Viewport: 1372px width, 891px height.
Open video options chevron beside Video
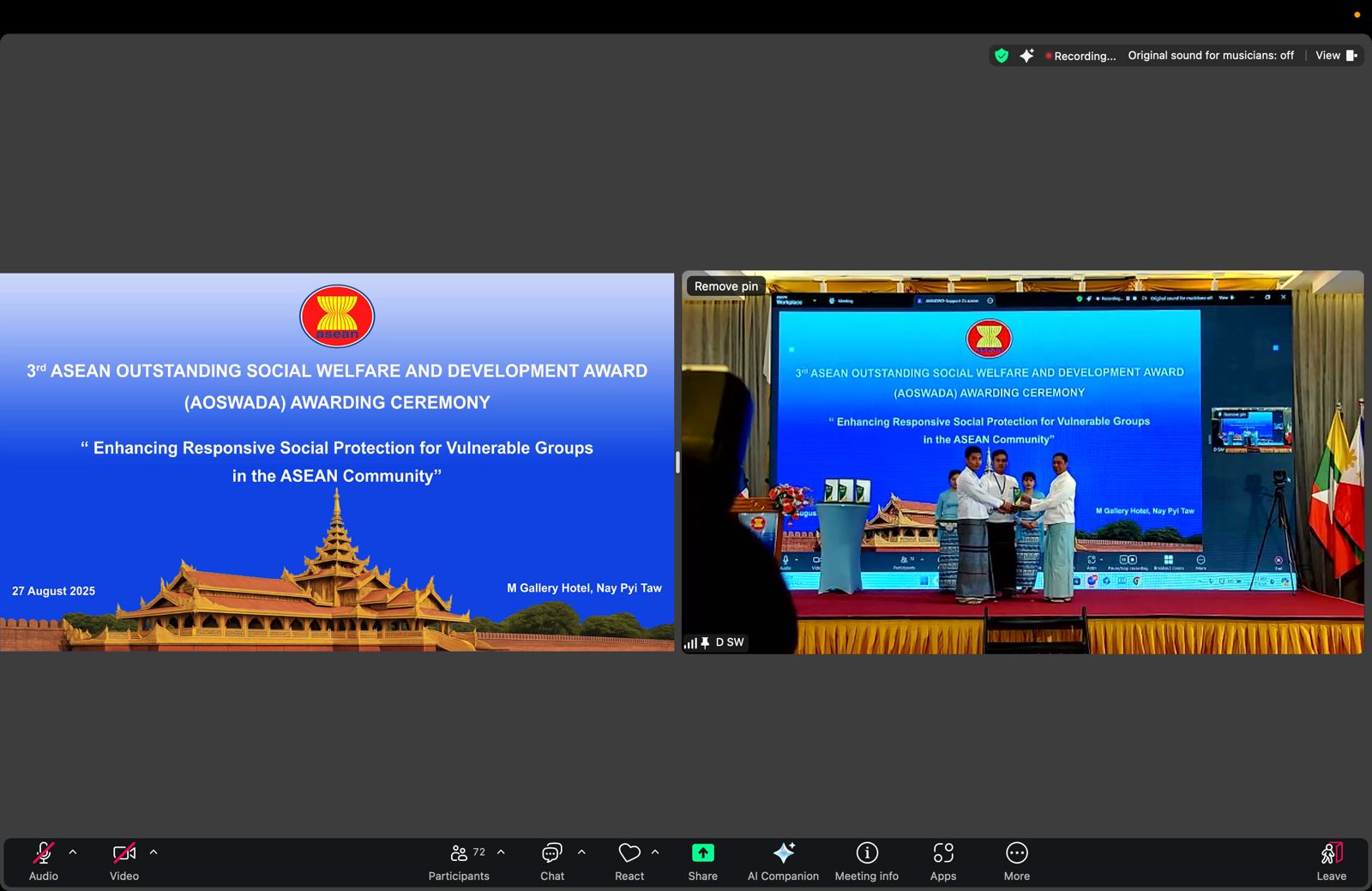(153, 852)
